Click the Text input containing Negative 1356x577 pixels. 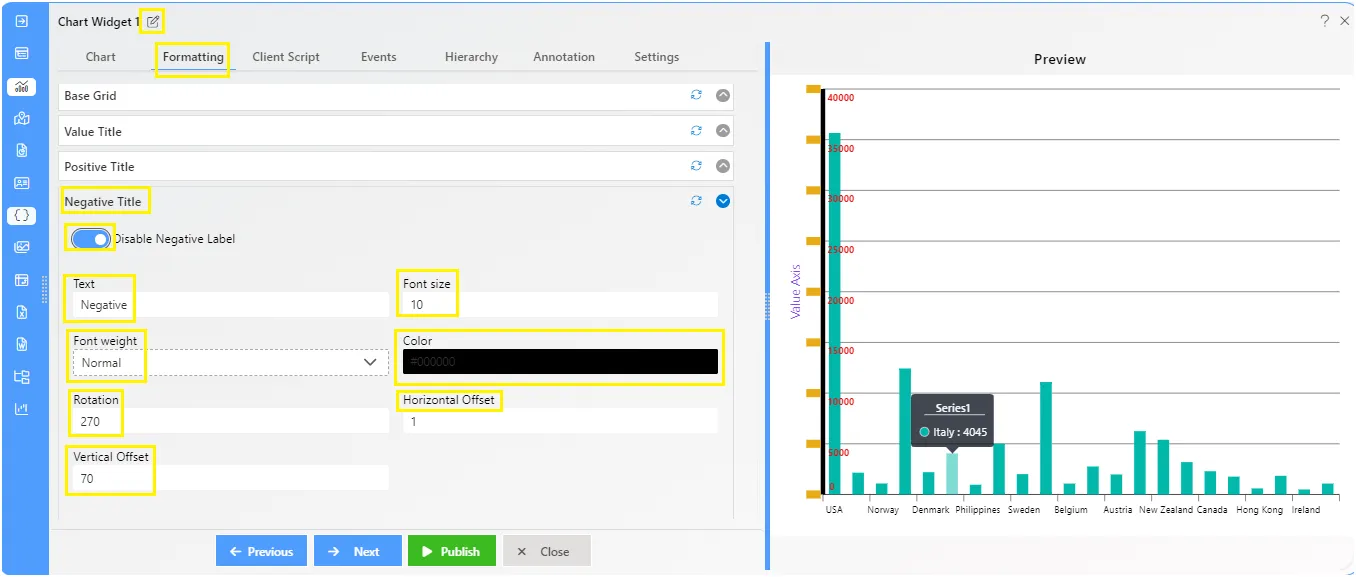(231, 305)
